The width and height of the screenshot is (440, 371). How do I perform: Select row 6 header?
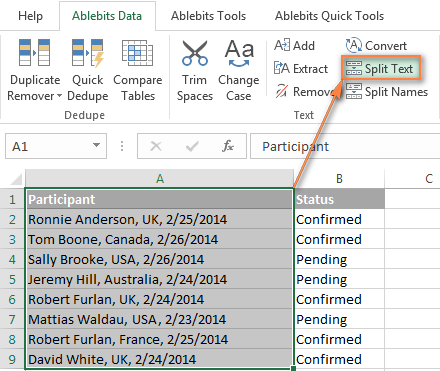point(12,299)
